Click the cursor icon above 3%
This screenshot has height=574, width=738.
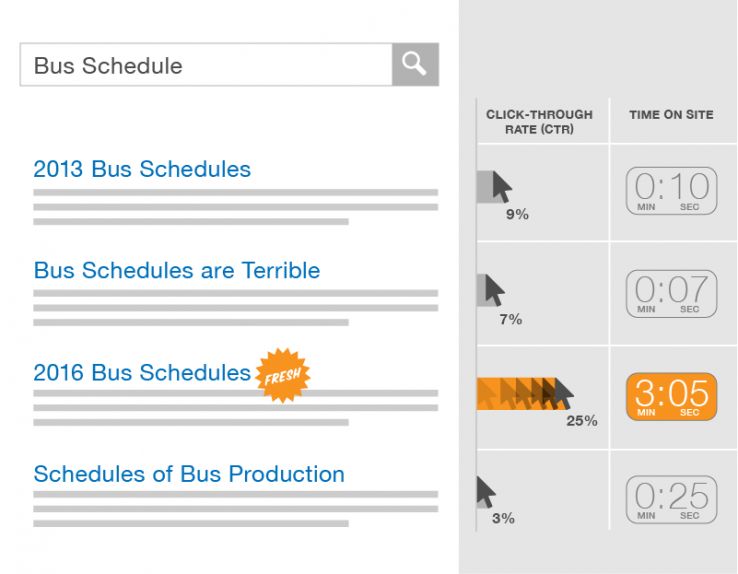487,491
